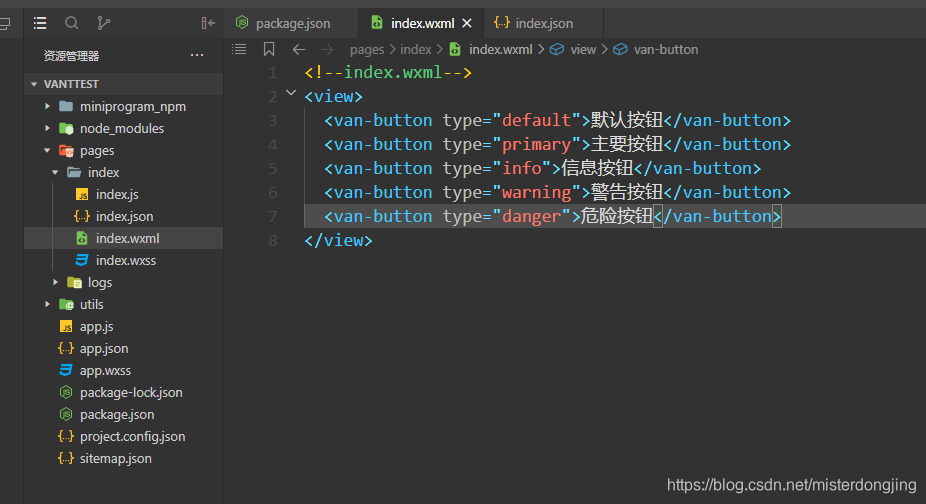Click 'index.wxml' in the breadcrumb
This screenshot has height=504, width=926.
500,50
